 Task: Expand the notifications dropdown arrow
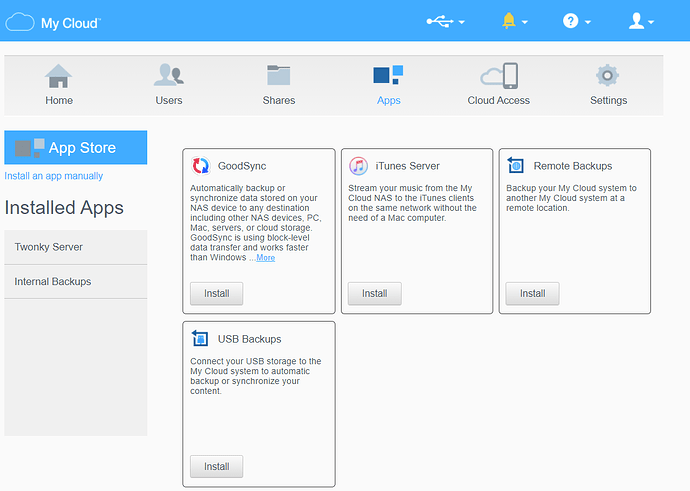tap(525, 22)
